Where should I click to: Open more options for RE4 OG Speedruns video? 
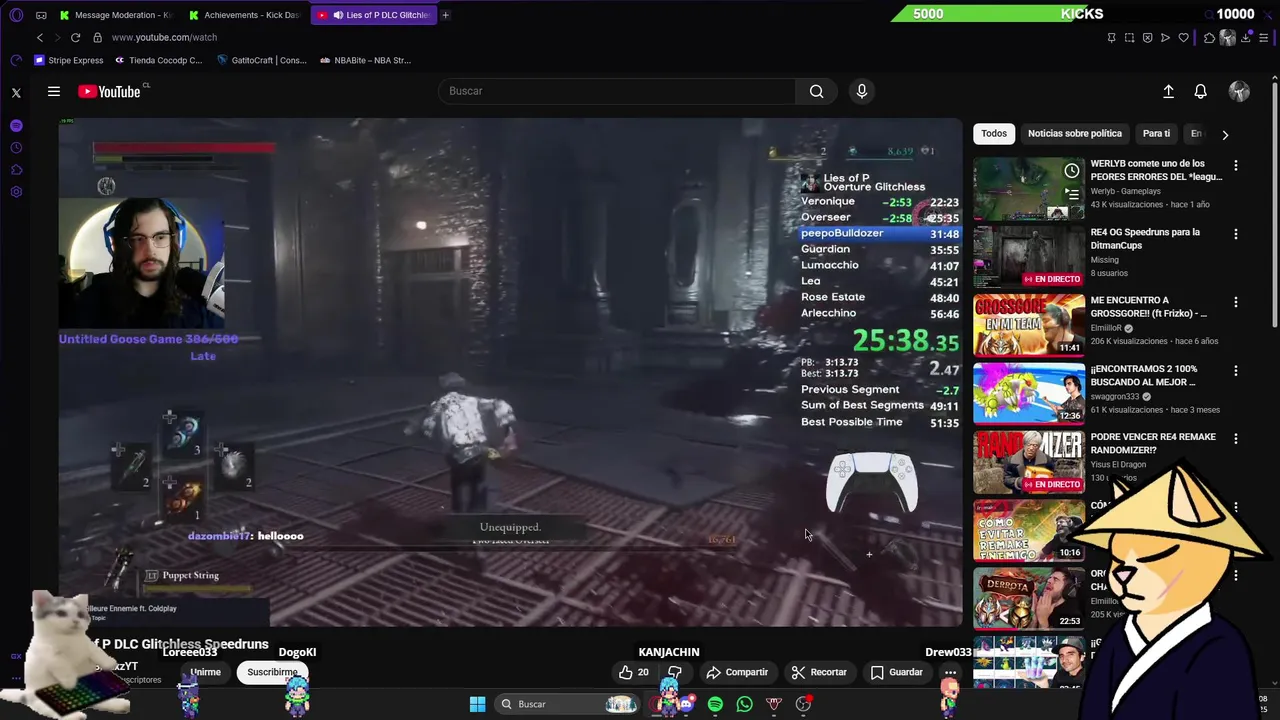tap(1235, 234)
